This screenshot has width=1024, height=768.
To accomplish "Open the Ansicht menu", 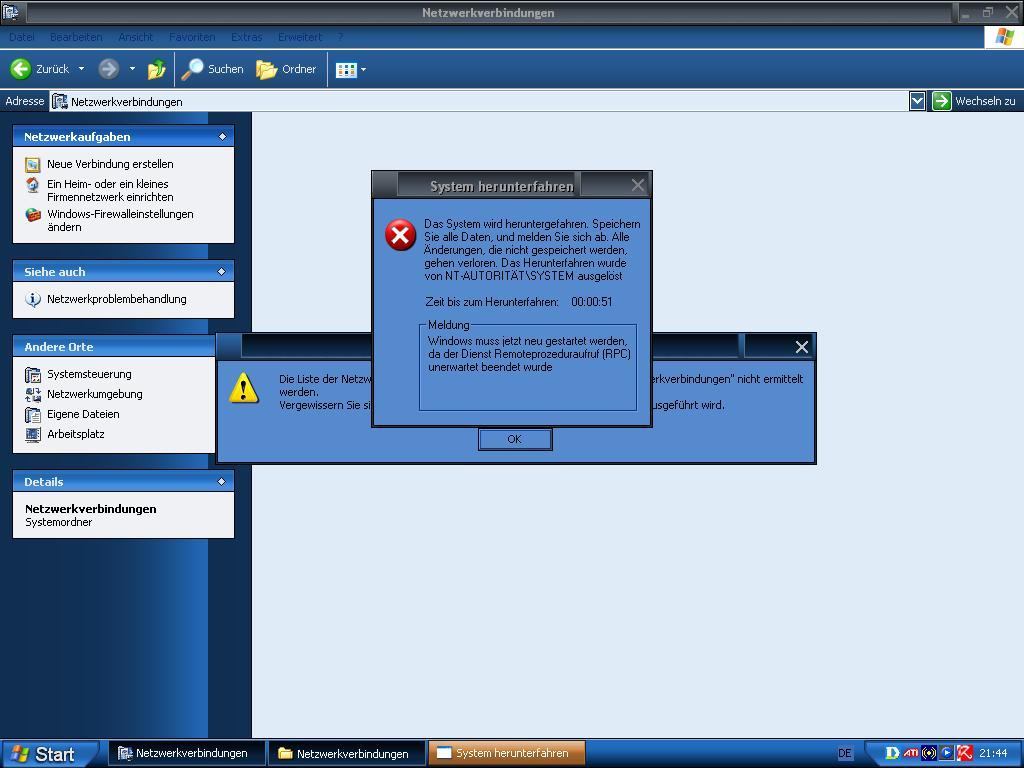I will [135, 37].
